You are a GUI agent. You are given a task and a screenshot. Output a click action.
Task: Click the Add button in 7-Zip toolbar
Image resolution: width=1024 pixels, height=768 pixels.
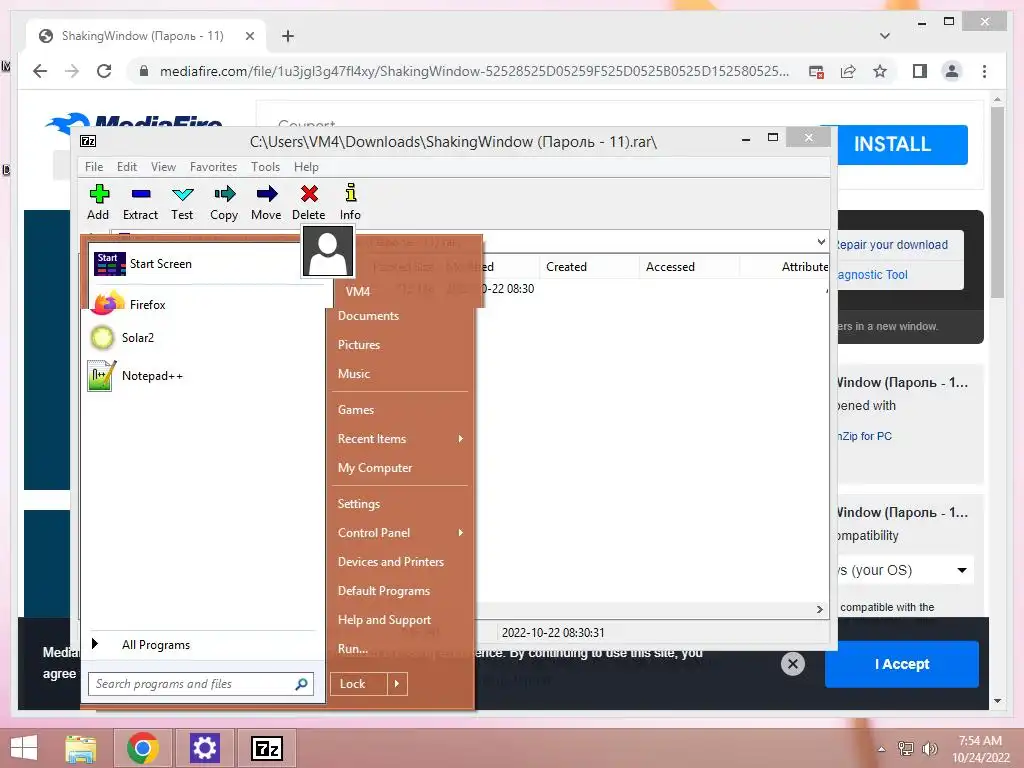pyautogui.click(x=99, y=202)
